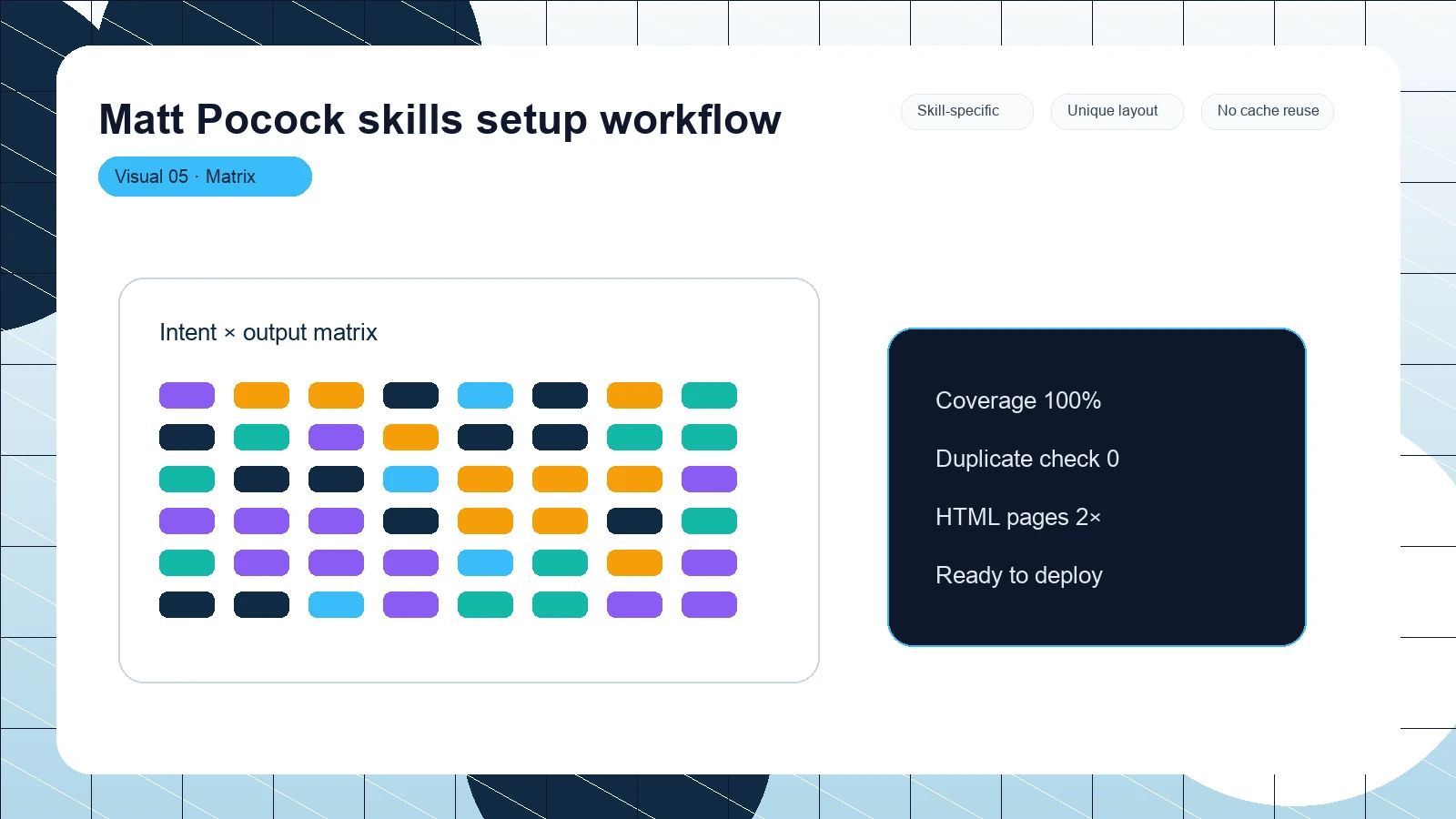This screenshot has width=1456, height=819.
Task: Click the teal cell ending matrix row one
Action: click(709, 396)
